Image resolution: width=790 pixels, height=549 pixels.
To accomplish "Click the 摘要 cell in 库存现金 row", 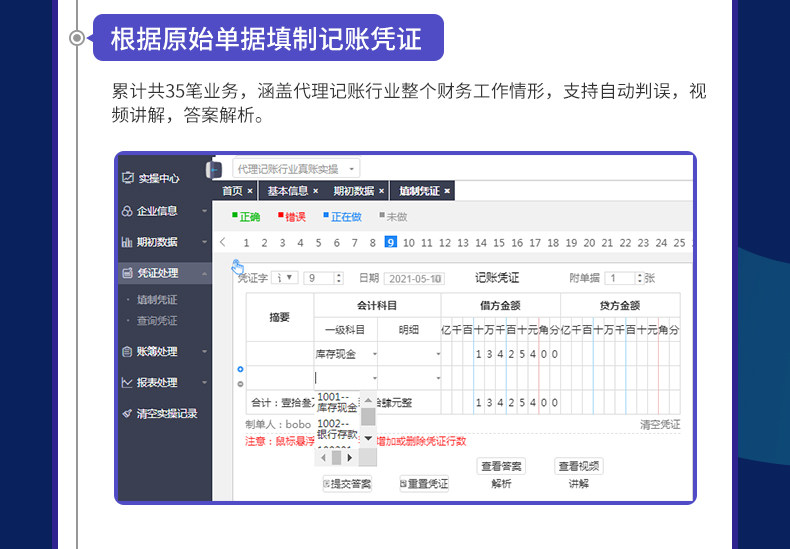I will [x=280, y=354].
